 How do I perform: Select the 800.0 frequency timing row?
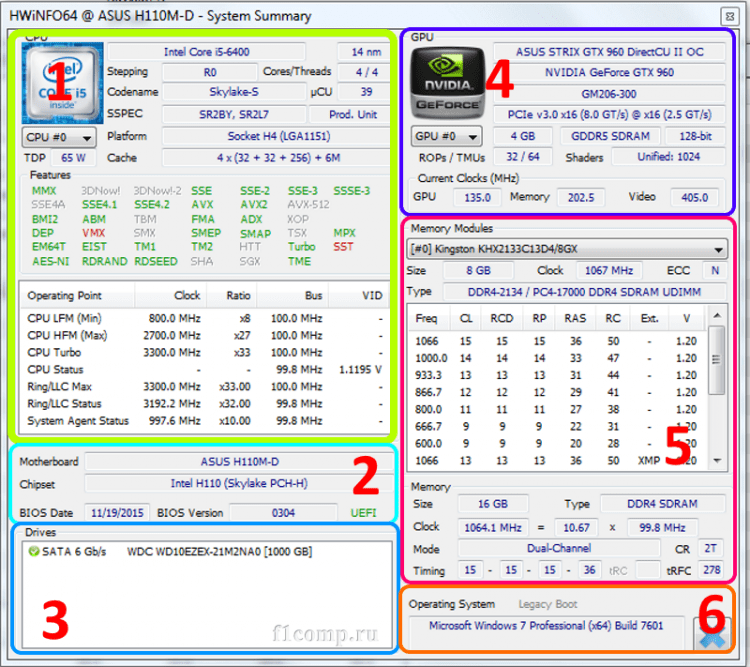point(556,410)
